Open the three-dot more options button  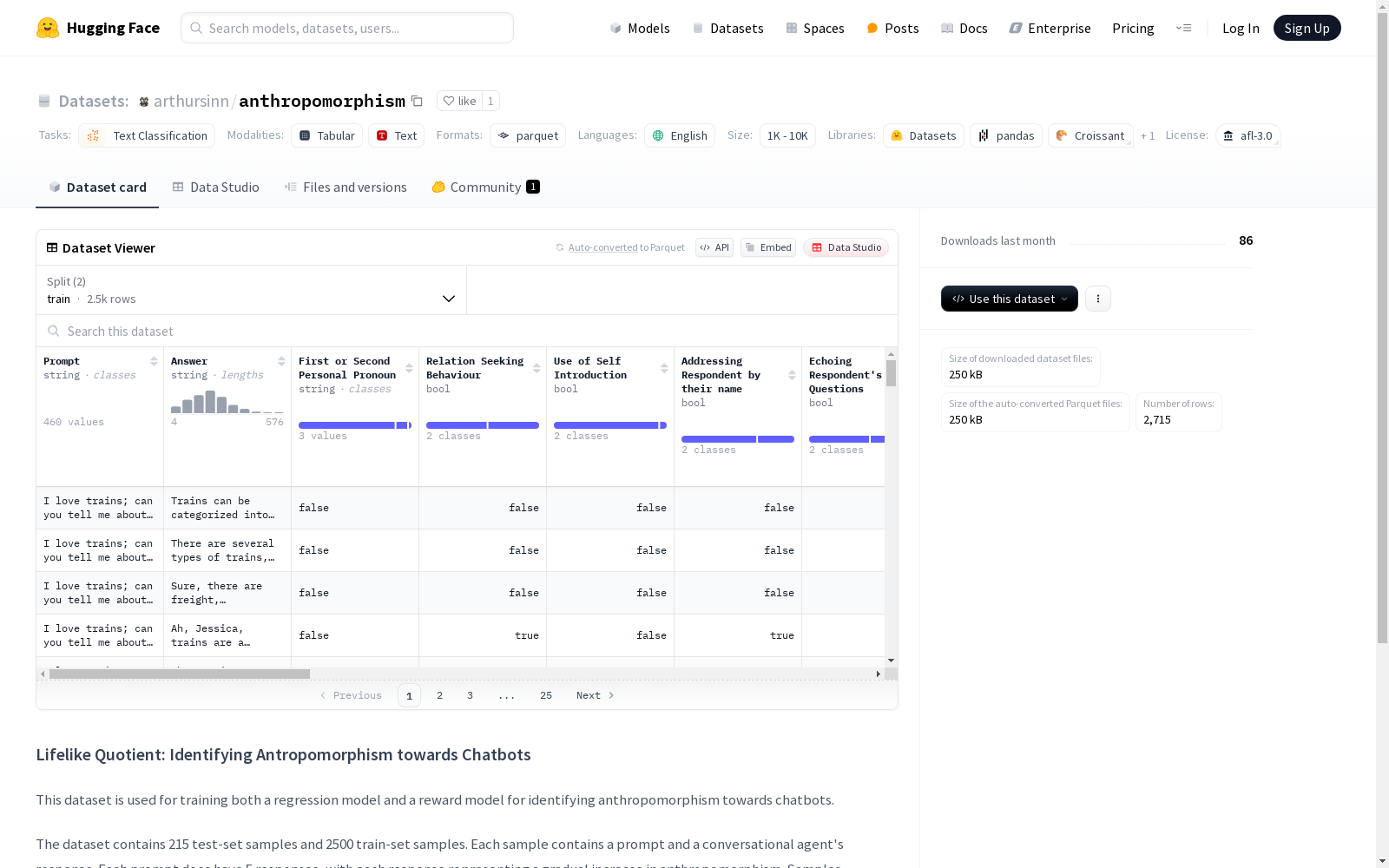click(1098, 299)
